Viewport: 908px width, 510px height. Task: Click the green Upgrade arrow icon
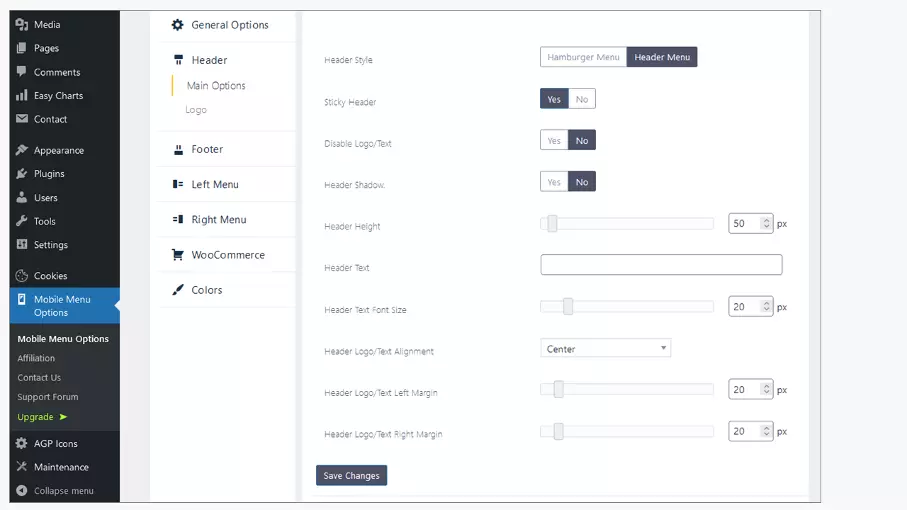pyautogui.click(x=63, y=417)
